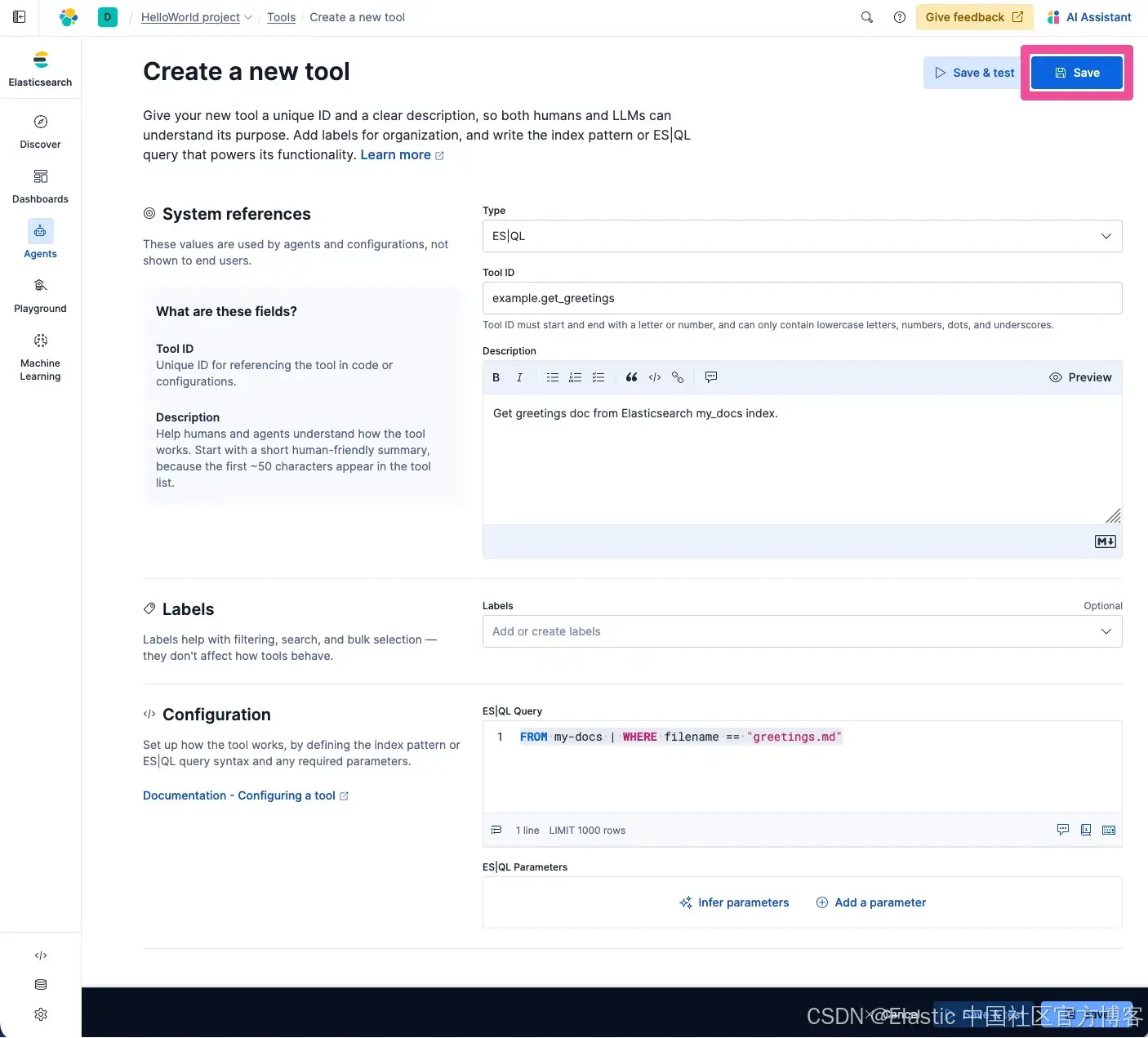
Task: Grab the description resize handle
Action: [1113, 515]
